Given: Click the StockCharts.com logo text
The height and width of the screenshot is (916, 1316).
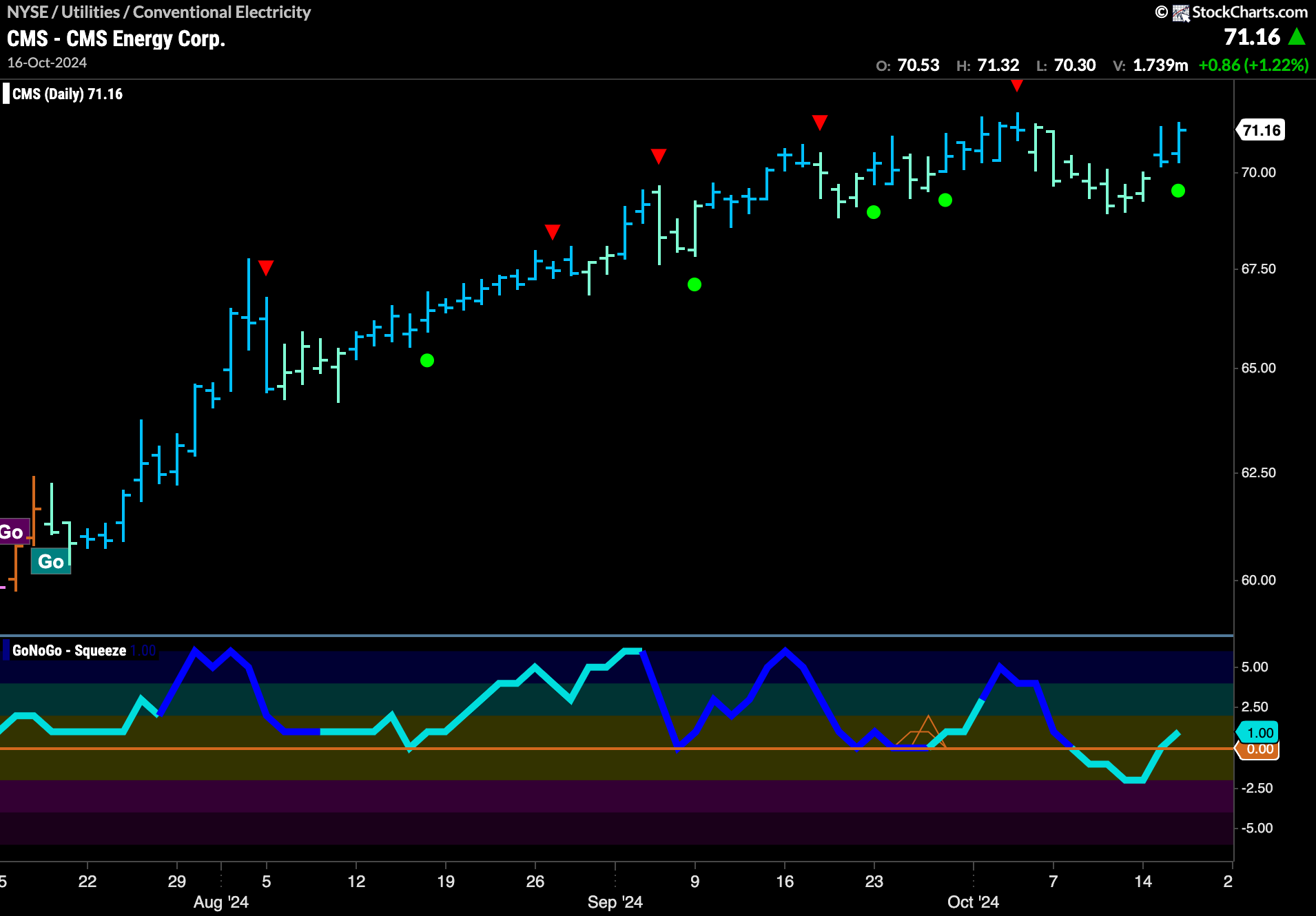Looking at the screenshot, I should pyautogui.click(x=1249, y=12).
